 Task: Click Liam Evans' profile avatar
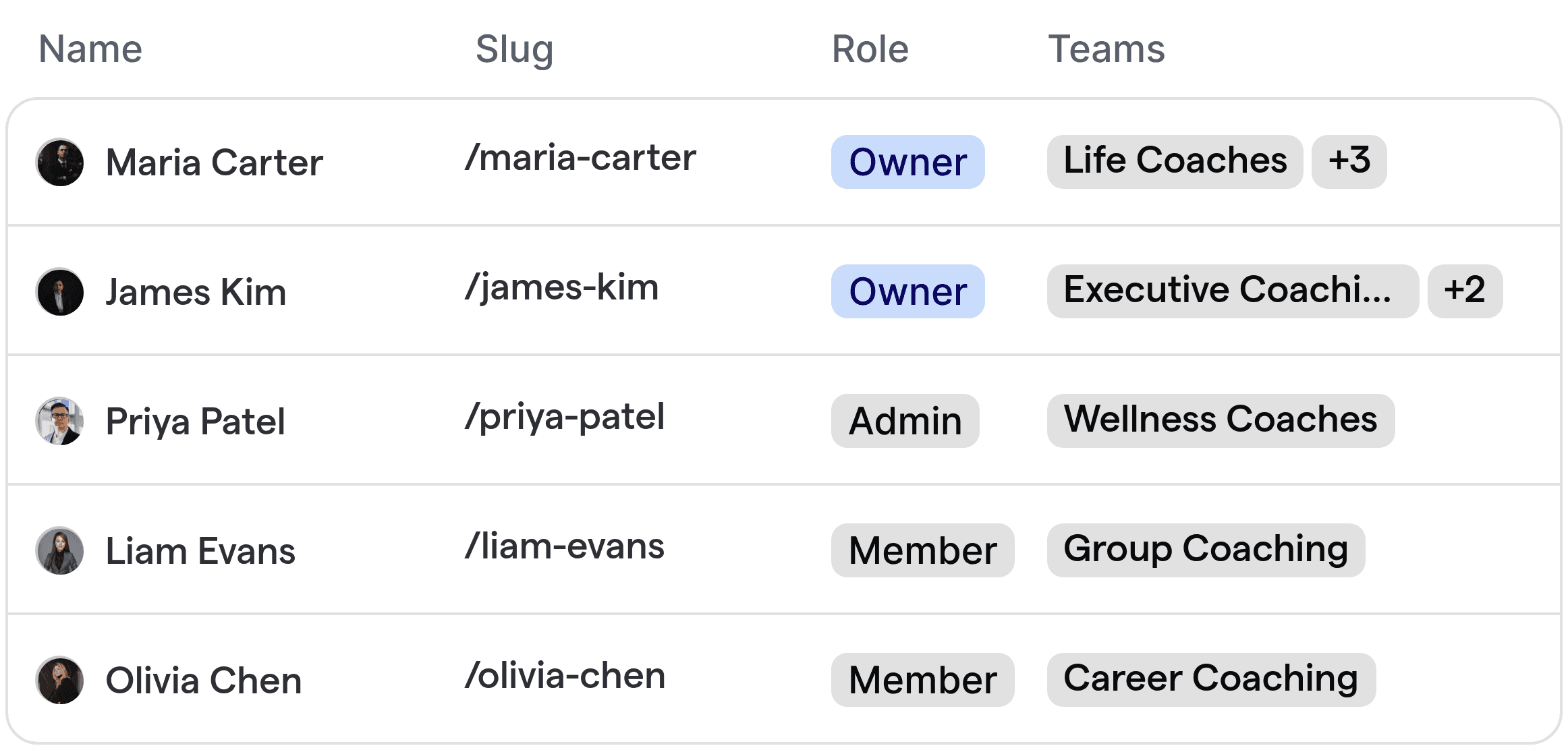[59, 550]
